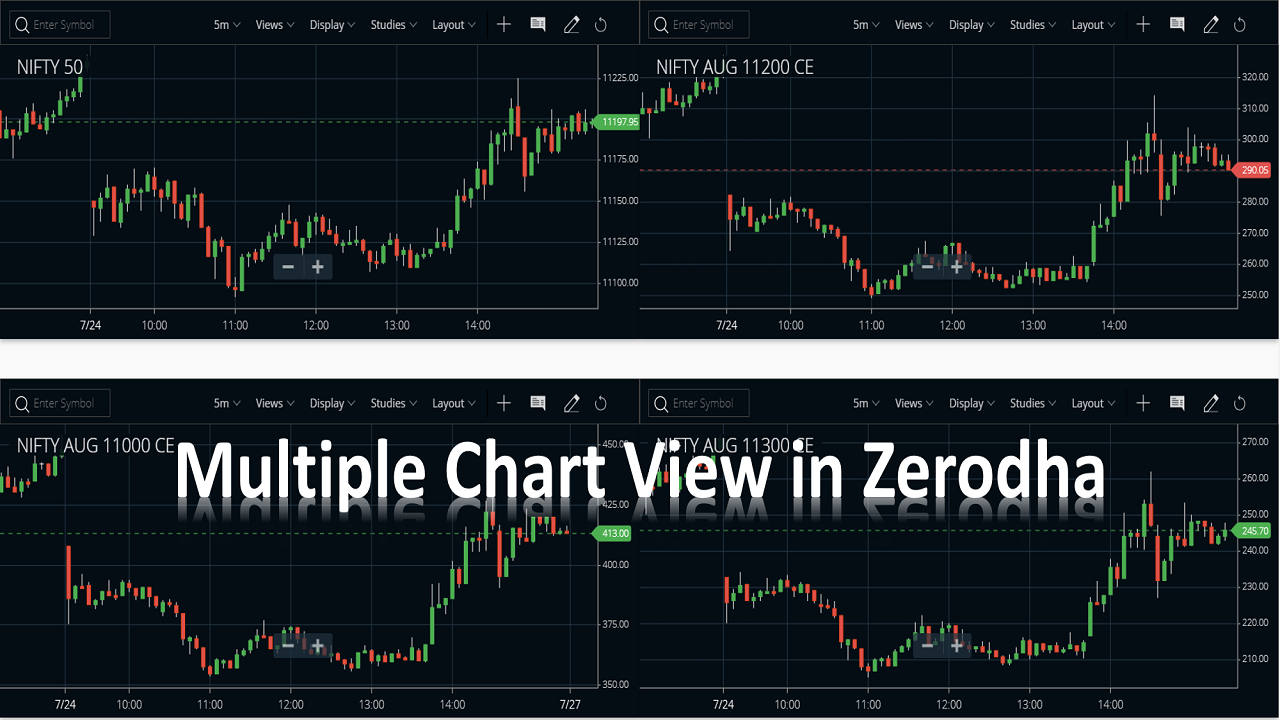
Task: Open Studies dropdown in NIFTY AUG 11200 CE chart
Action: (x=1034, y=25)
